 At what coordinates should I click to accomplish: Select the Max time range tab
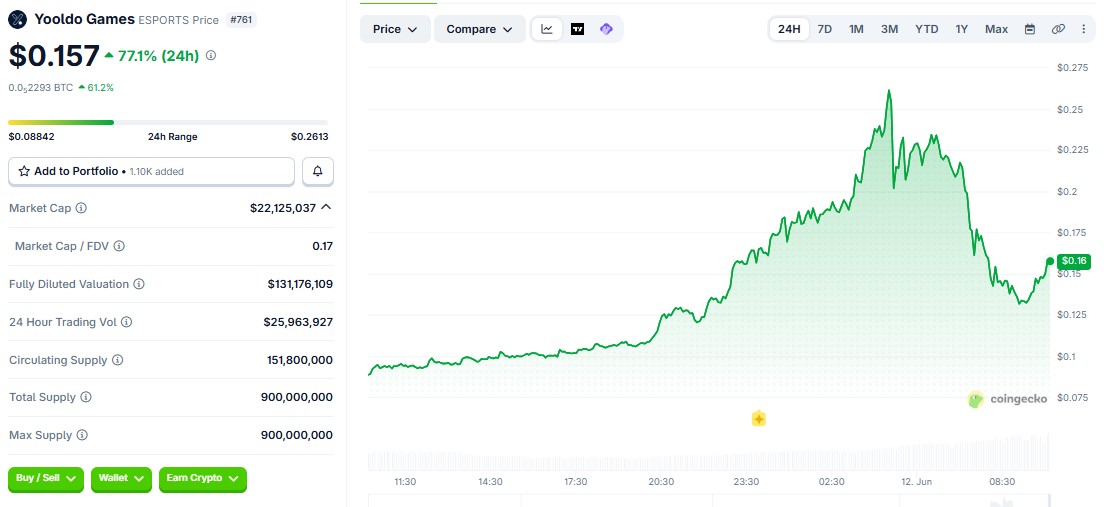click(997, 29)
